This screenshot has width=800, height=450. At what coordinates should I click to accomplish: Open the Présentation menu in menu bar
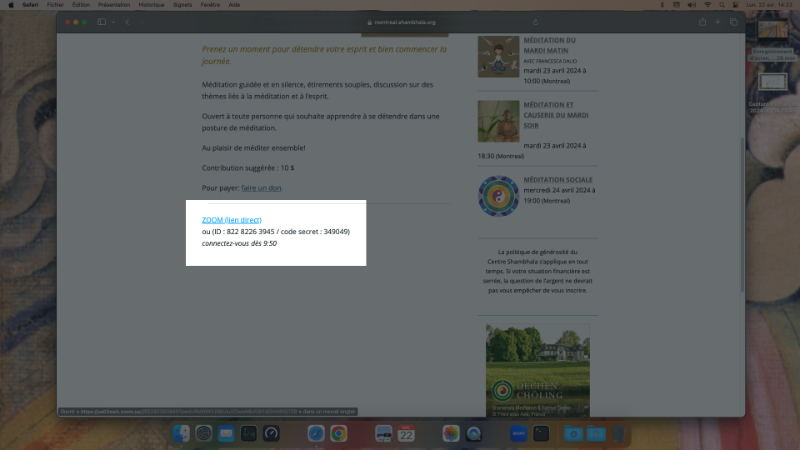coord(112,4)
